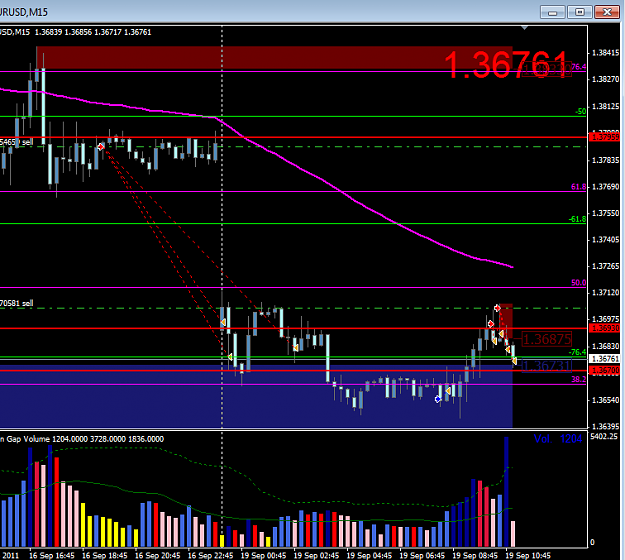
Task: Click the 1.37405 price scale value
Action: pos(605,240)
